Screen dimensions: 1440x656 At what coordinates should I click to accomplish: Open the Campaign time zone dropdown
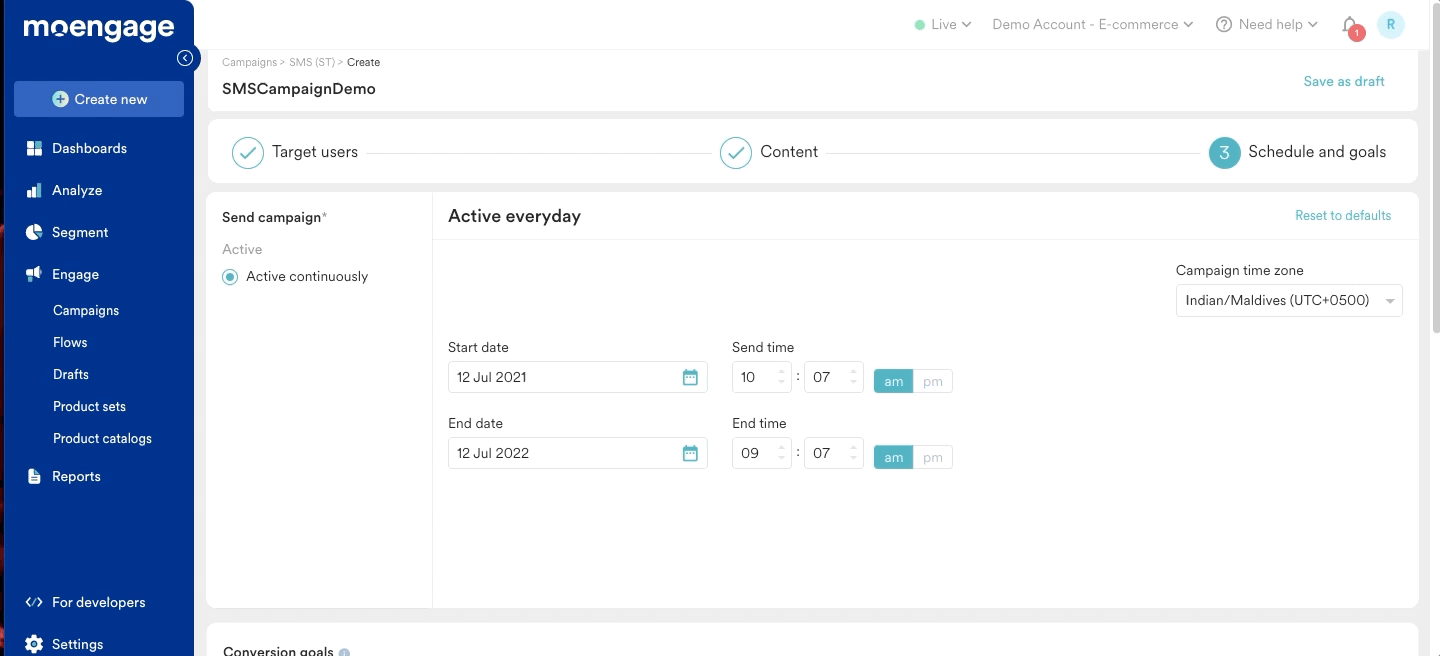(x=1289, y=300)
